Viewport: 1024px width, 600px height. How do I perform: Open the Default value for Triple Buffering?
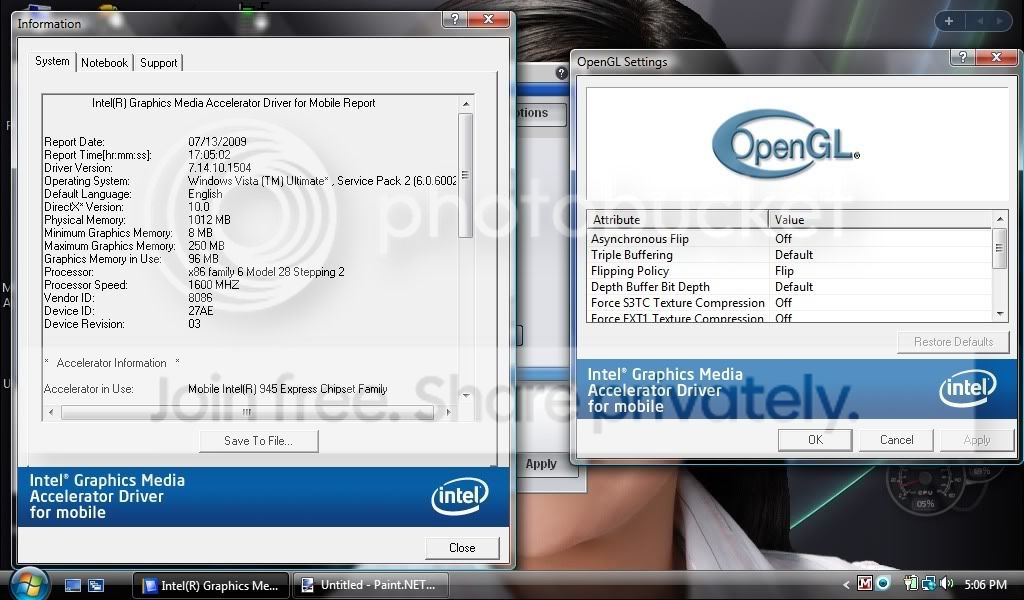[793, 255]
